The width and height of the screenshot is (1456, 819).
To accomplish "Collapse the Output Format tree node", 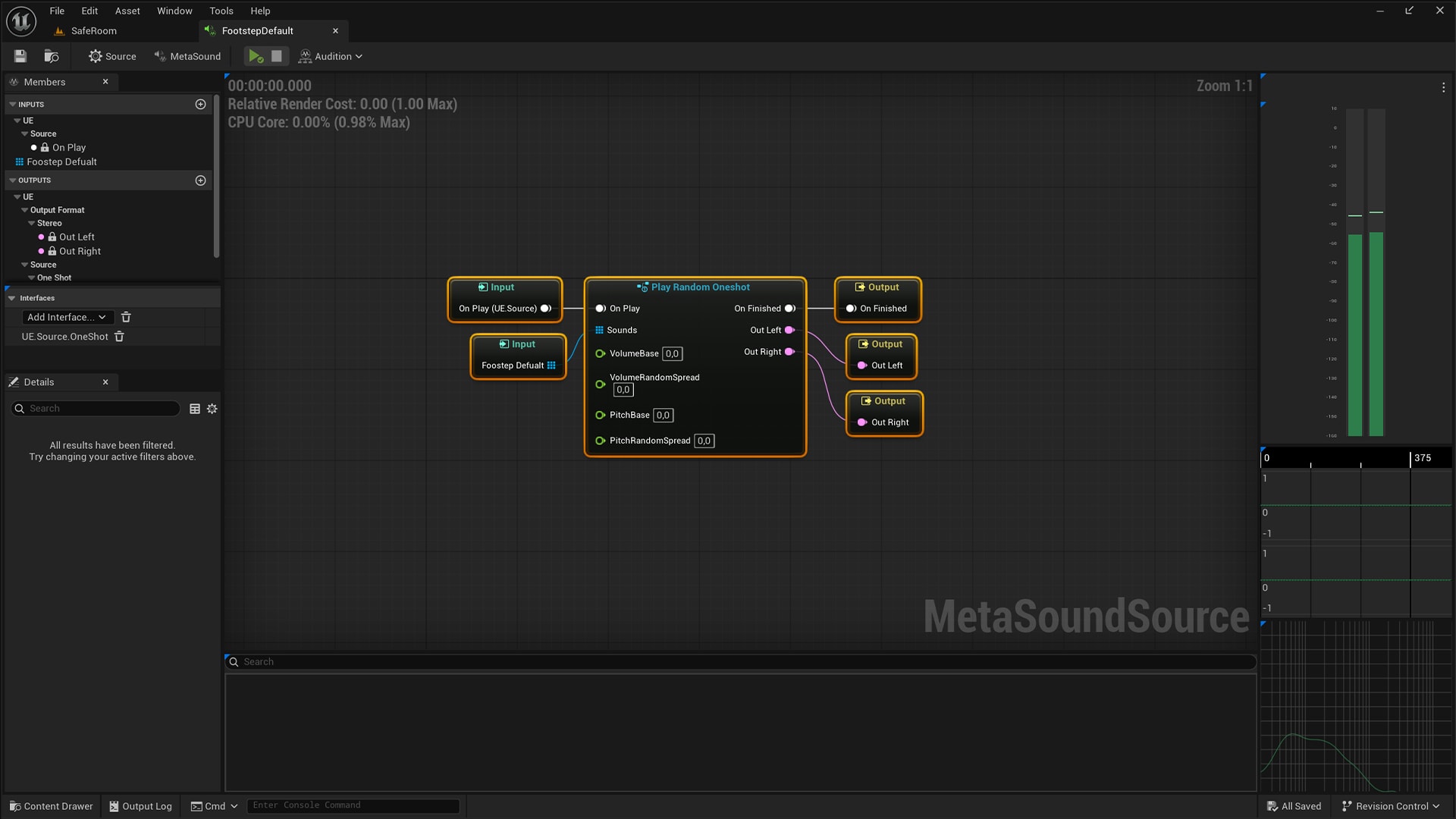I will tap(25, 210).
